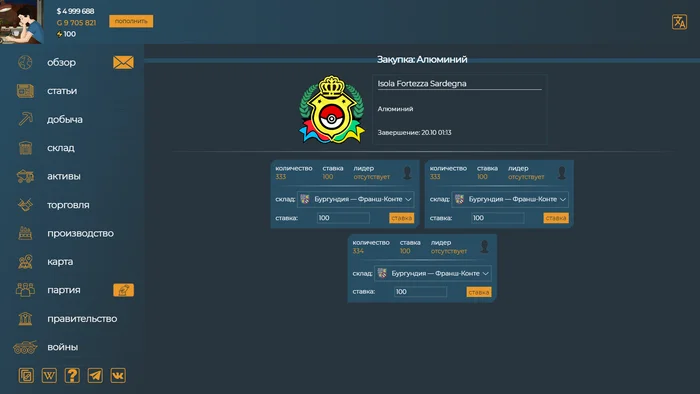Image resolution: width=700 pixels, height=394 pixels.
Task: Go to войны menu item
Action: click(62, 347)
